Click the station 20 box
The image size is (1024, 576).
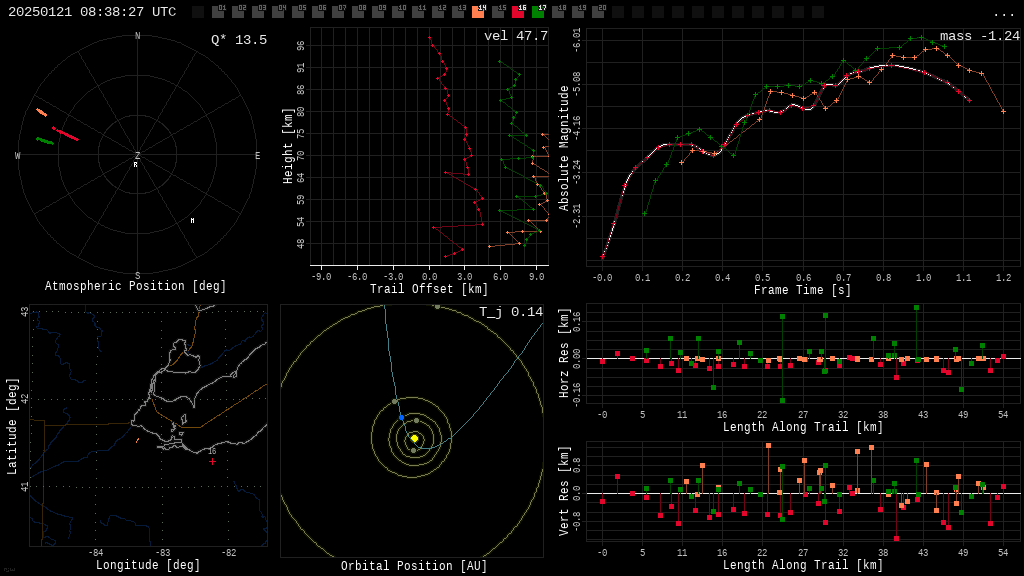[x=598, y=11]
